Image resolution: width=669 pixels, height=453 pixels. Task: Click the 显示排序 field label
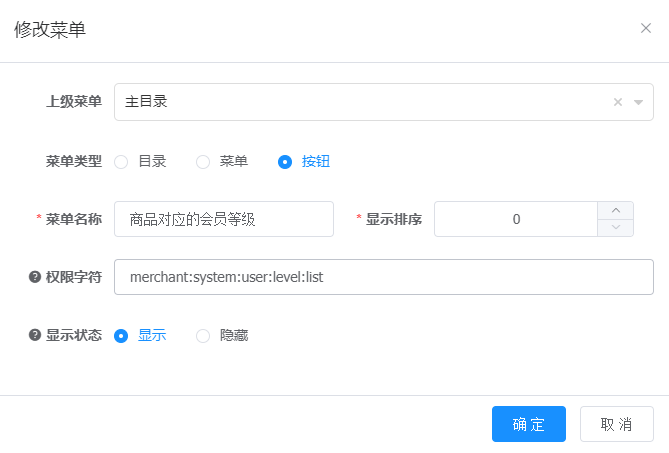394,219
